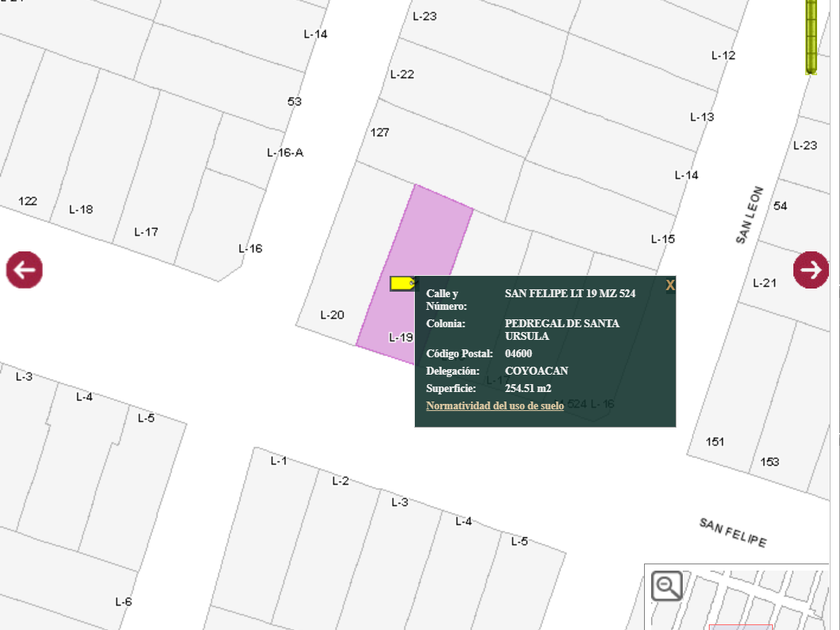The image size is (840, 630).
Task: Close the San Felipe parcel info popup
Action: tap(670, 285)
